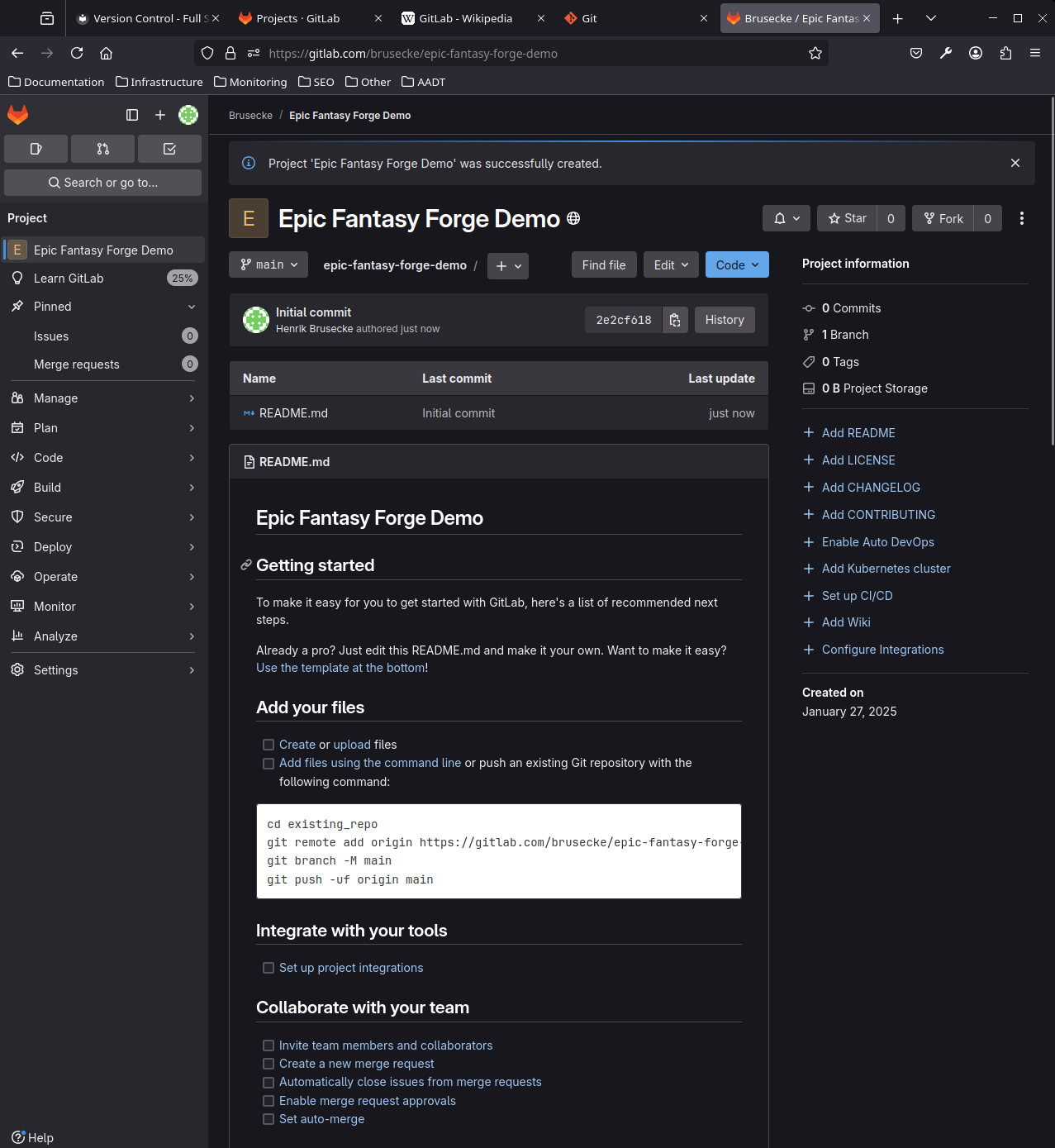Copy commit SHA 2e2cf618 to clipboard
1055x1148 pixels.
pos(675,320)
